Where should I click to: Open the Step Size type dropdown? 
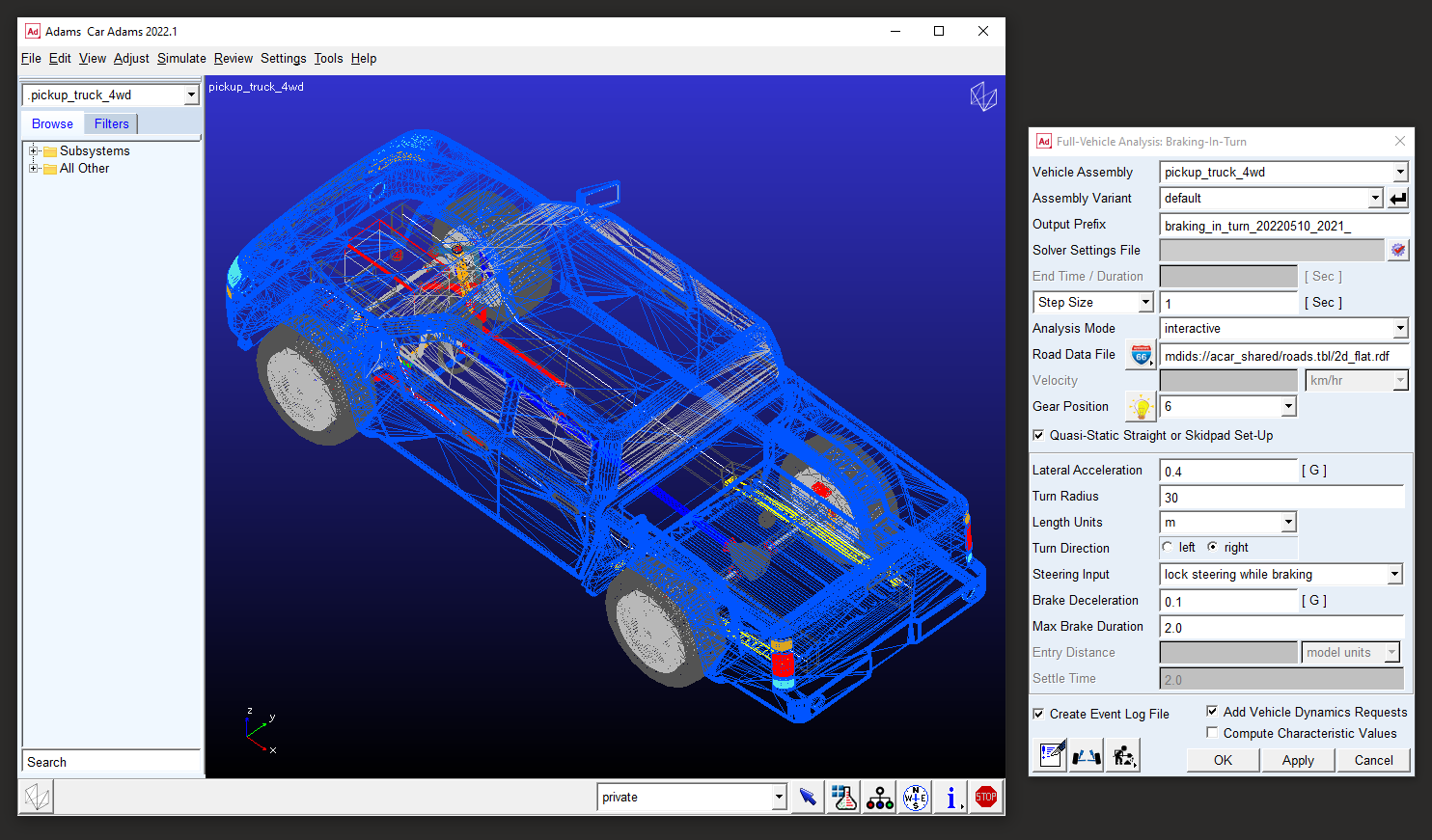[1145, 302]
